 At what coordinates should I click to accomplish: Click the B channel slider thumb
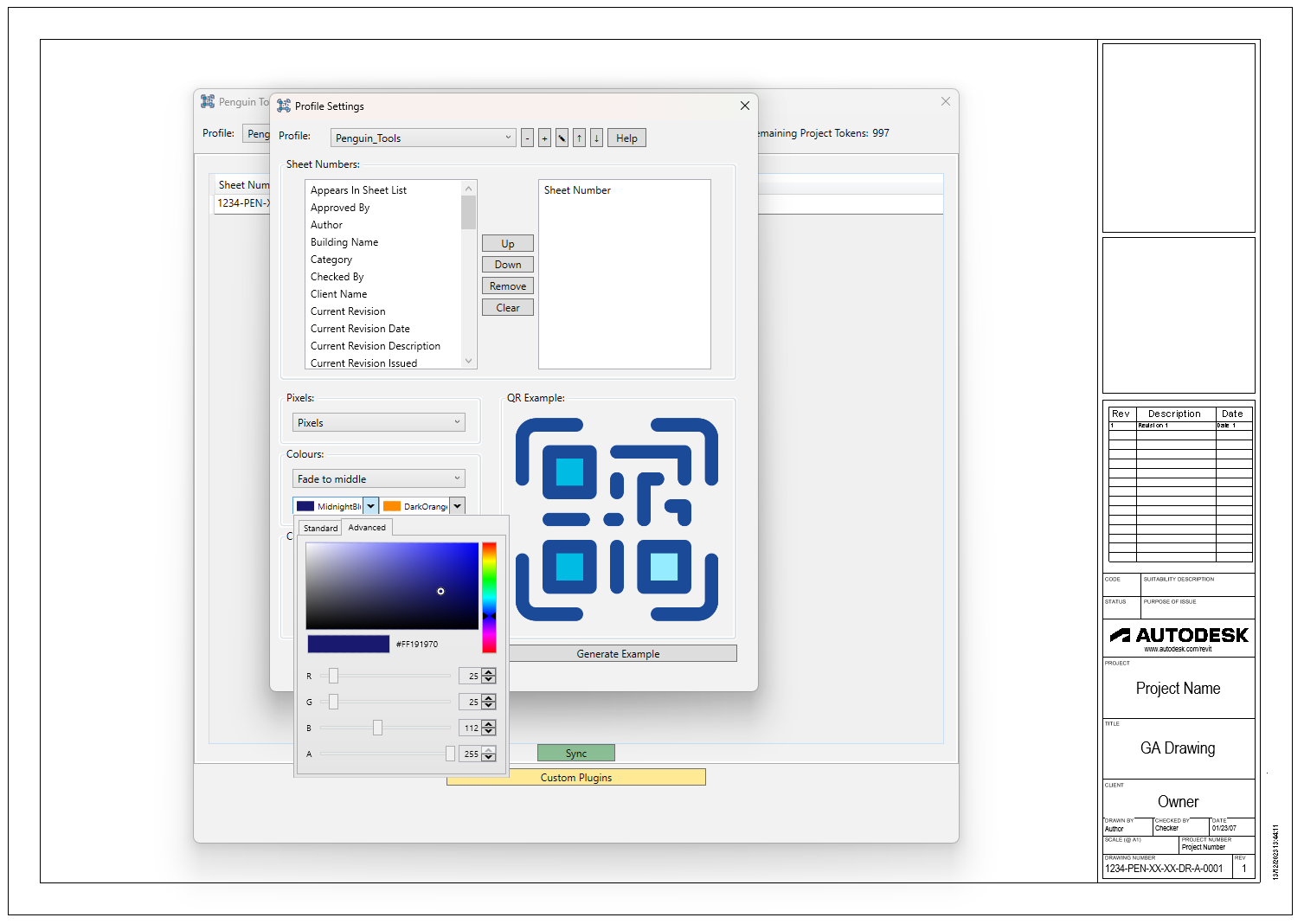pos(377,728)
